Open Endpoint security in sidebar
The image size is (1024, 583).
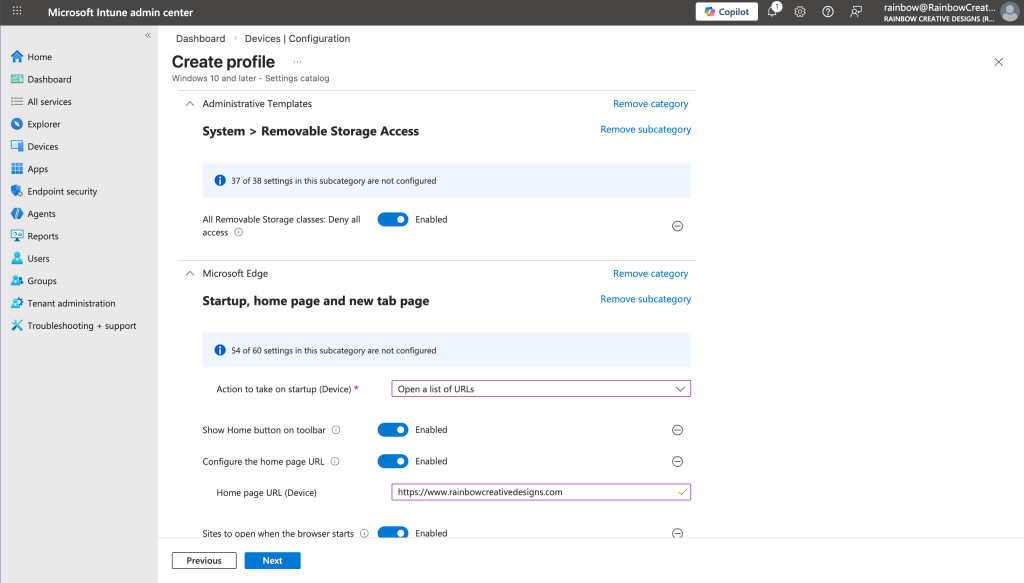point(62,191)
